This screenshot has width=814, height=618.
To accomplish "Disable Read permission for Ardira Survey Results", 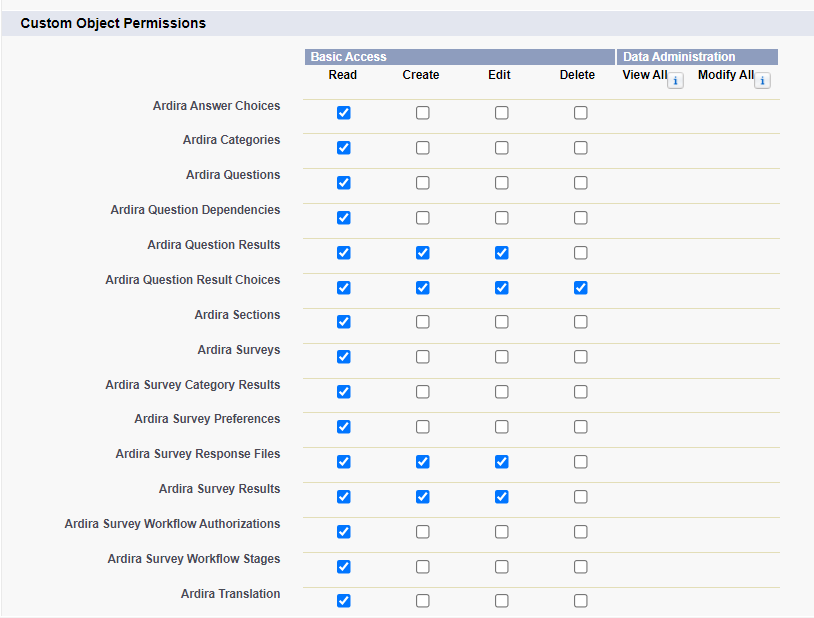I will pyautogui.click(x=344, y=497).
